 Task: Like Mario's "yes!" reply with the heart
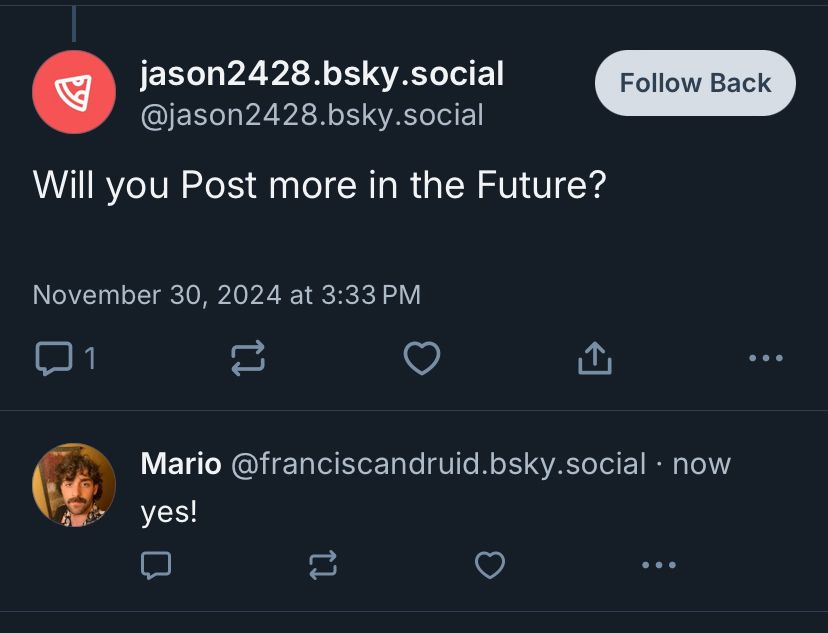pyautogui.click(x=490, y=565)
